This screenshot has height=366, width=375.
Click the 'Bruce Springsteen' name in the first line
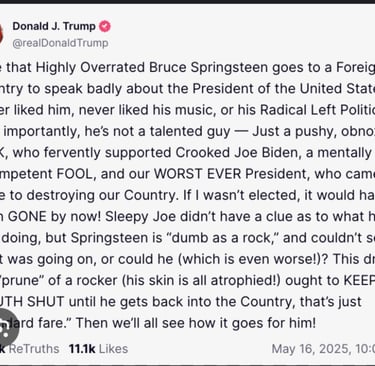(x=208, y=68)
